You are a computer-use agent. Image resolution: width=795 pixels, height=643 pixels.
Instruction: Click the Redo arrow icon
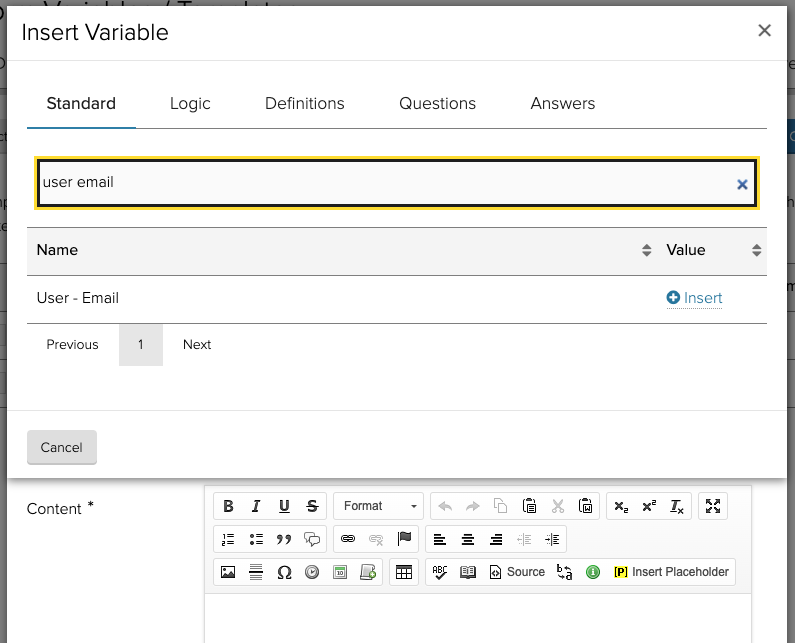coord(473,506)
